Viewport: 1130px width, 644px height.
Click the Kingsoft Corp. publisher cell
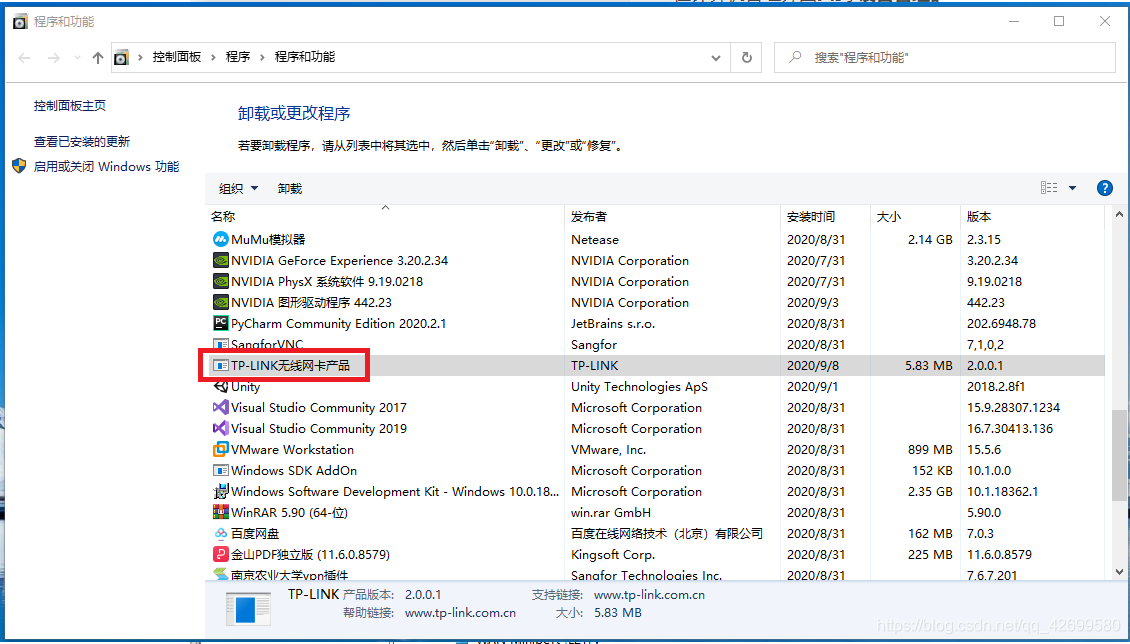[613, 555]
